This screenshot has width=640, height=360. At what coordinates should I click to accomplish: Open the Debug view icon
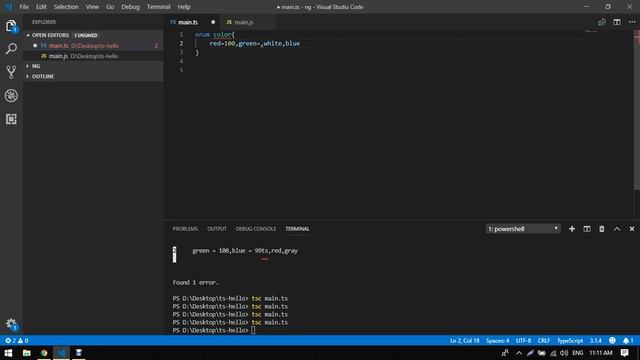click(x=11, y=96)
